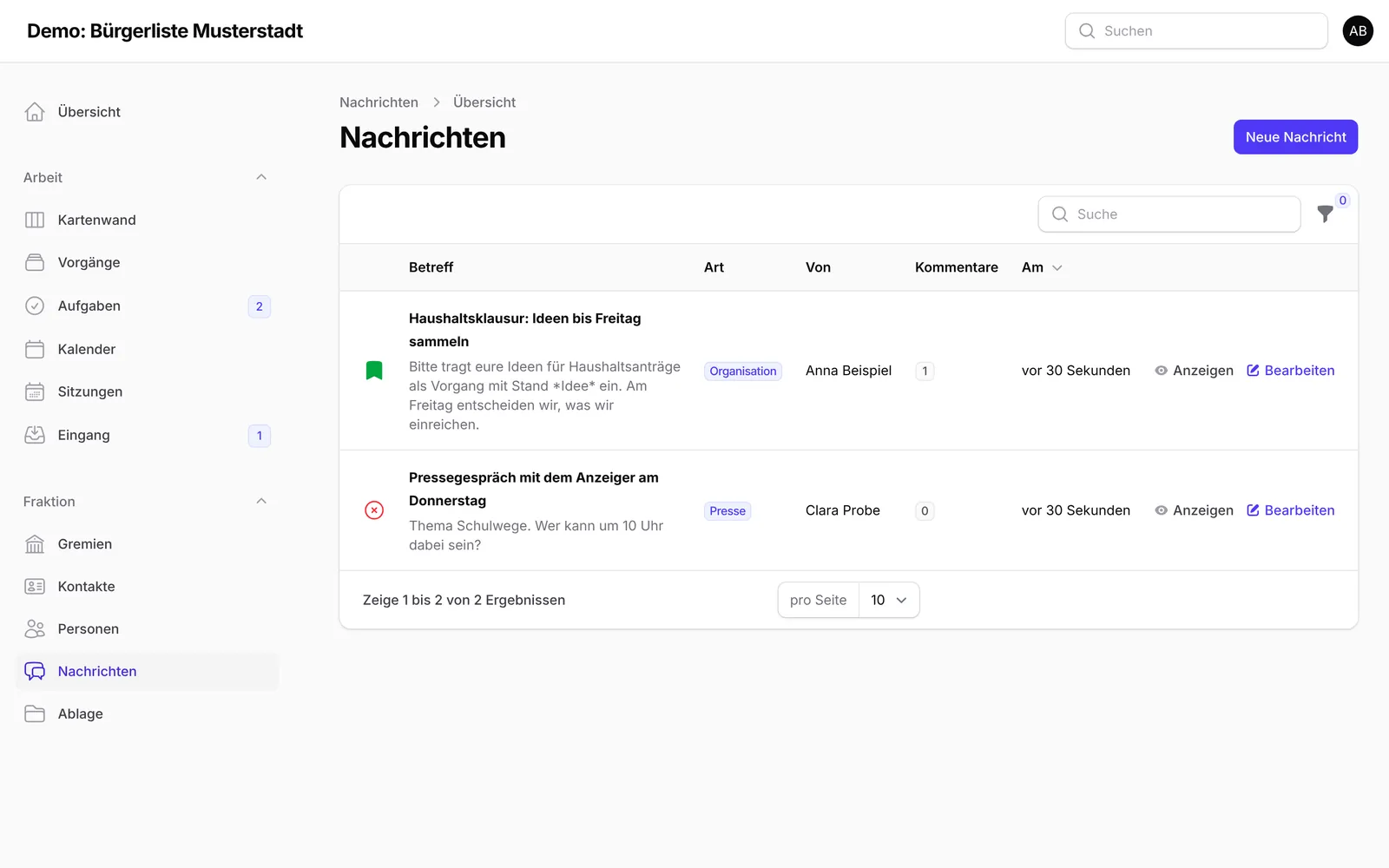1389x868 pixels.
Task: Collapse the Fraktion sidebar section chevron
Action: coord(261,501)
